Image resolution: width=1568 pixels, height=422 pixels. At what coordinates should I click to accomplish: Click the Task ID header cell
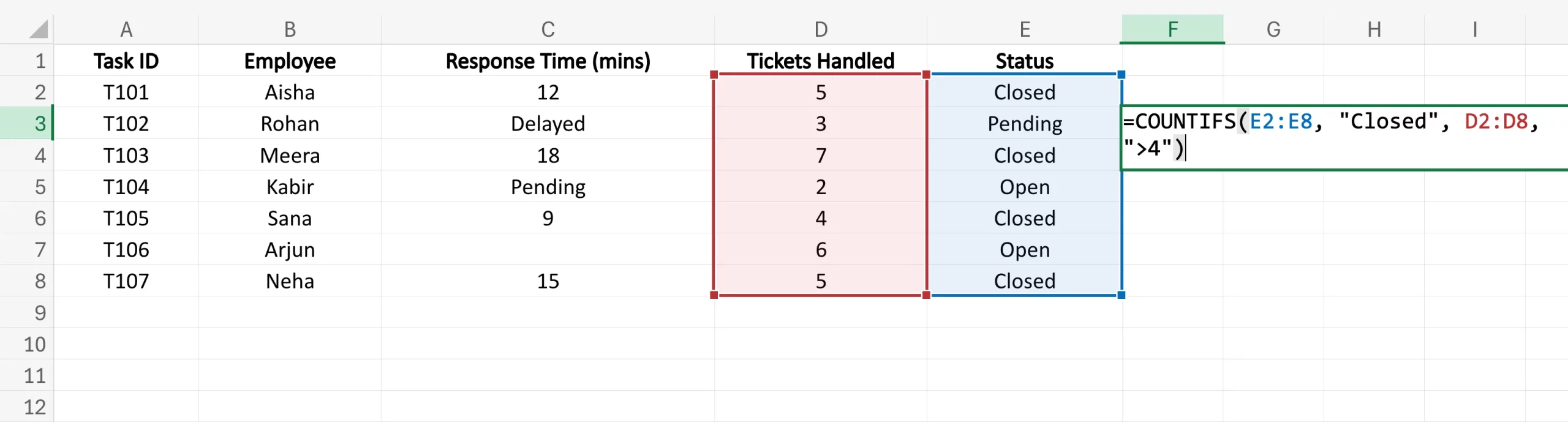tap(126, 61)
